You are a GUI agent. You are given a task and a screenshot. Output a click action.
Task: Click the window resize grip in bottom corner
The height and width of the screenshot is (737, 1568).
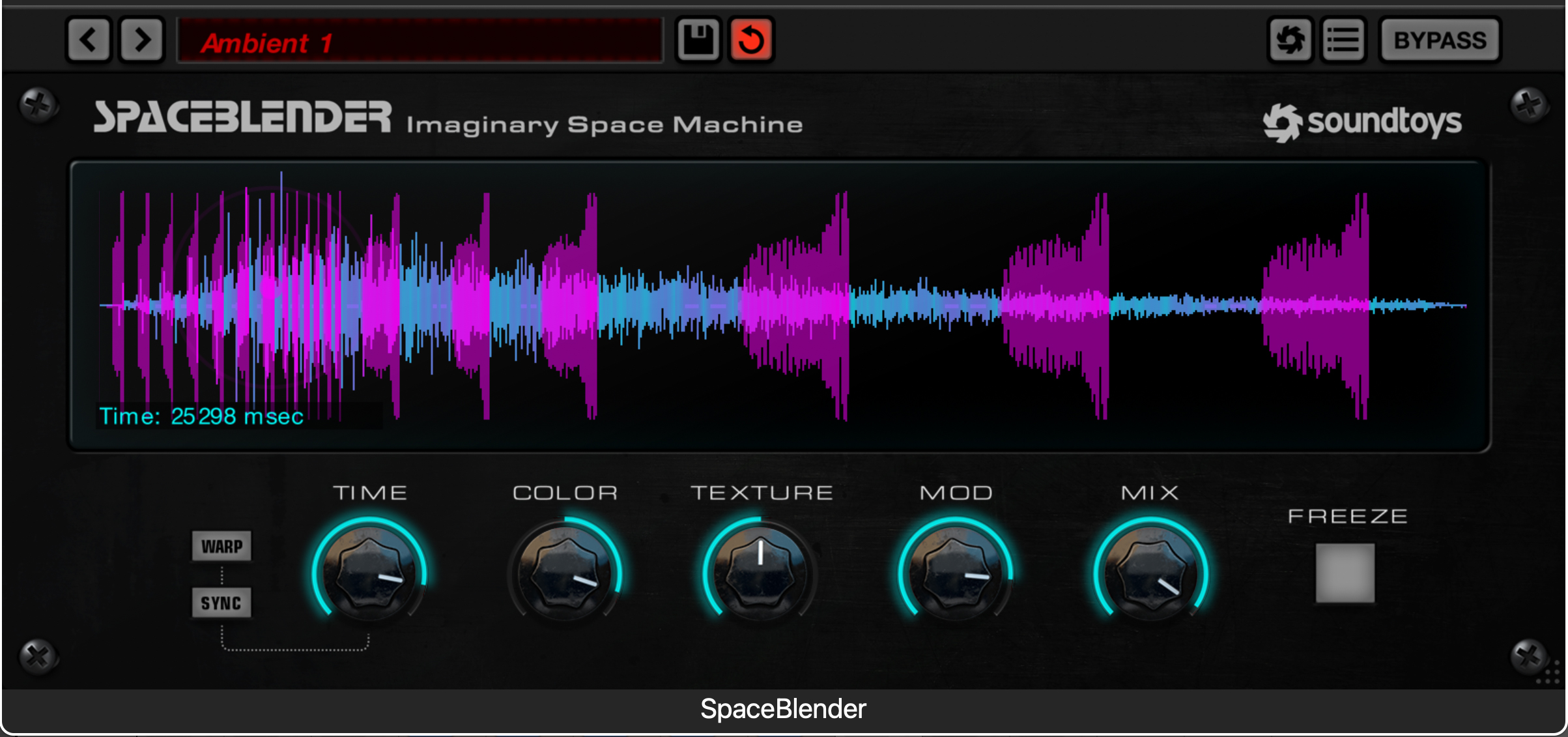click(1550, 673)
